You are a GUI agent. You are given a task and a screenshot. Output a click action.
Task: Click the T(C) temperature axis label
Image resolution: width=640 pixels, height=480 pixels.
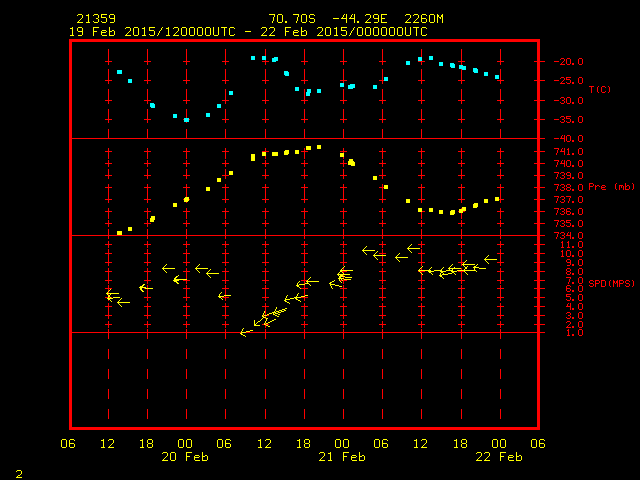coord(600,89)
